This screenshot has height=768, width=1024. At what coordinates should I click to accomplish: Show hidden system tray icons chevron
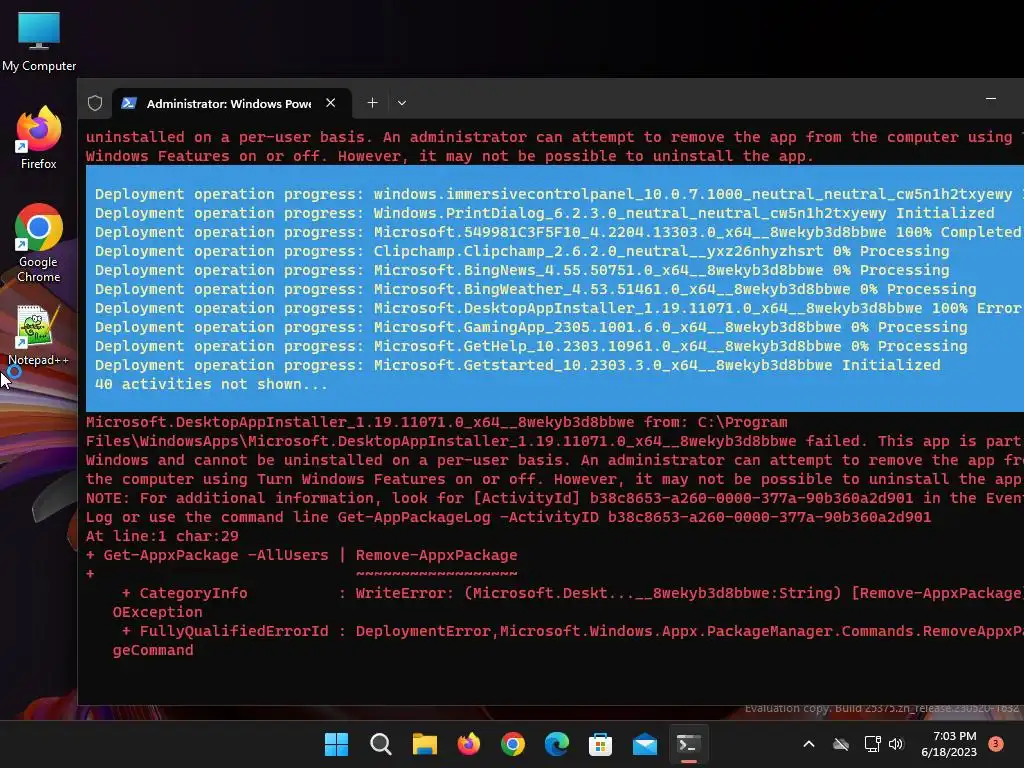pyautogui.click(x=808, y=744)
